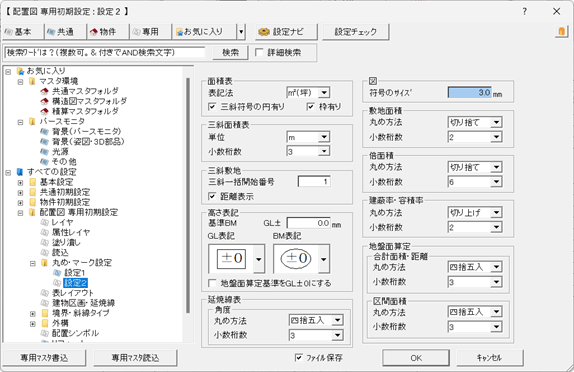The height and width of the screenshot is (372, 574).
Task: Click the 塗り潰し item icon
Action: [45, 242]
